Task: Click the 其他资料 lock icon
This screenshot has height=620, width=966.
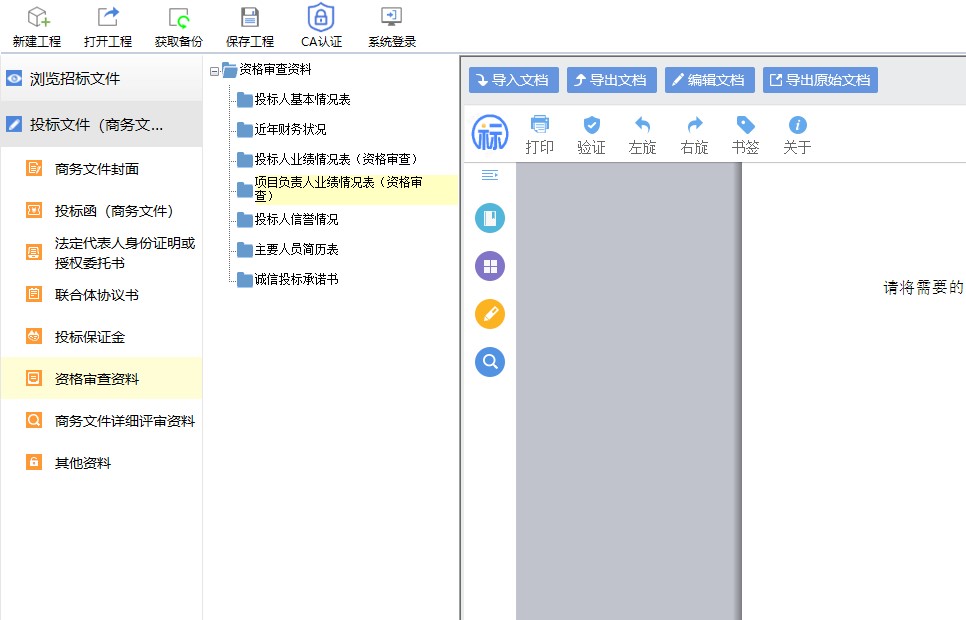Action: [x=33, y=462]
